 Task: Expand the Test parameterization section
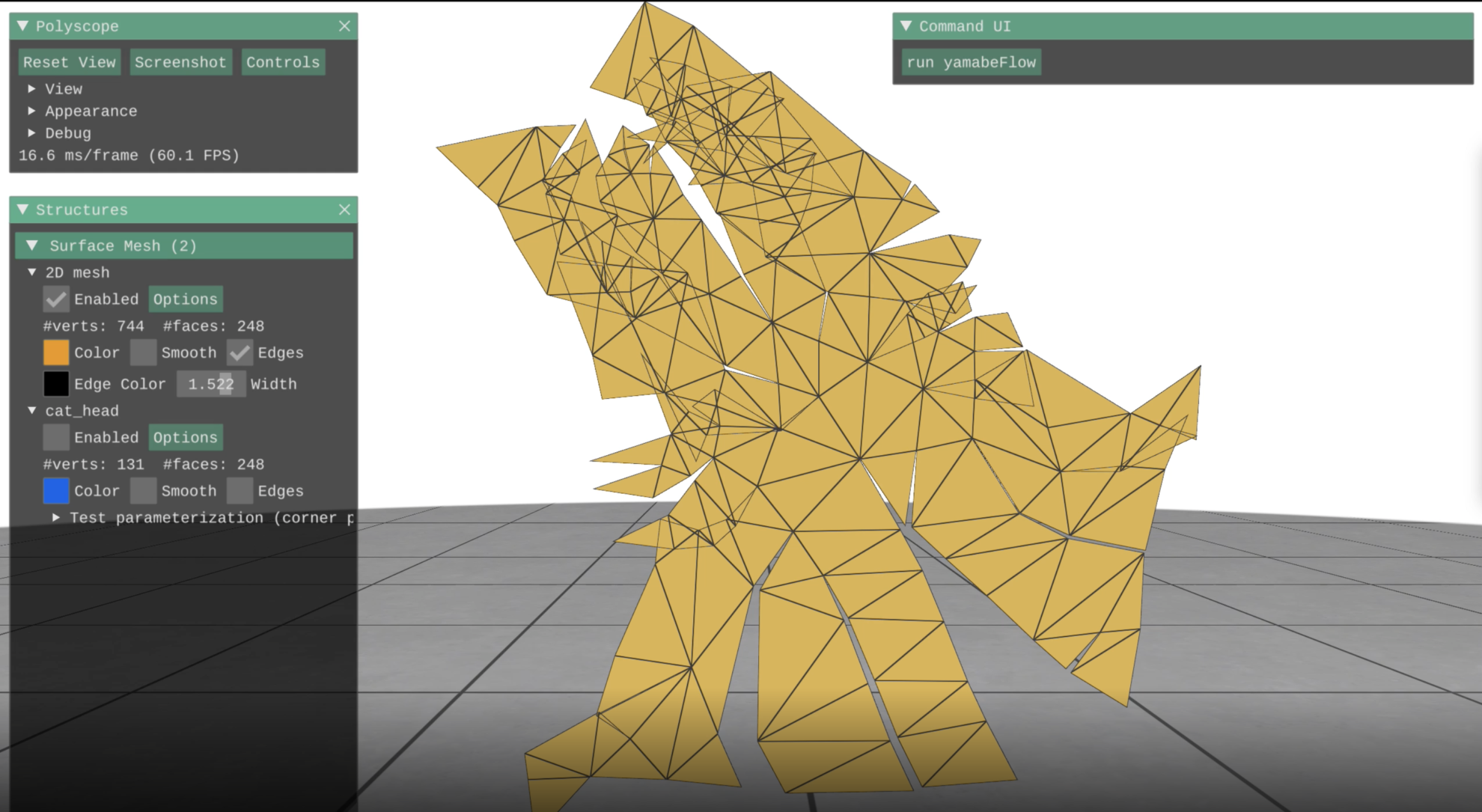pyautogui.click(x=56, y=517)
